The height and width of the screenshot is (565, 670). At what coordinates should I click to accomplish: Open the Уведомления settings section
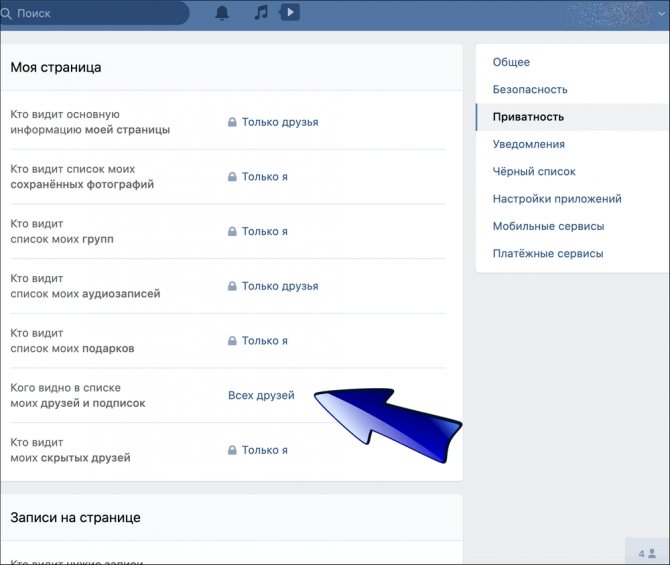(x=529, y=144)
